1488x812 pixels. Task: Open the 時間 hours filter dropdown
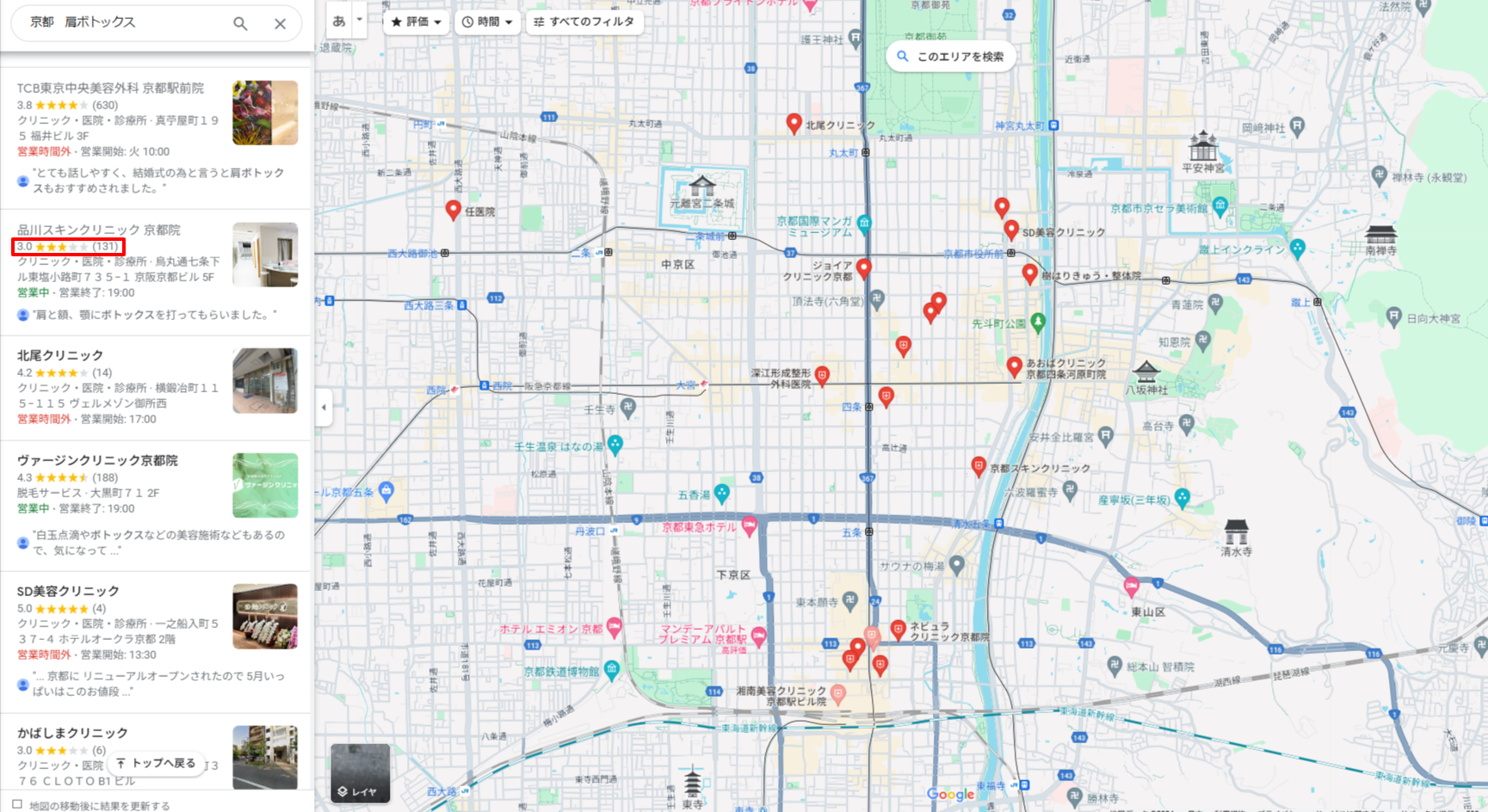tap(487, 22)
